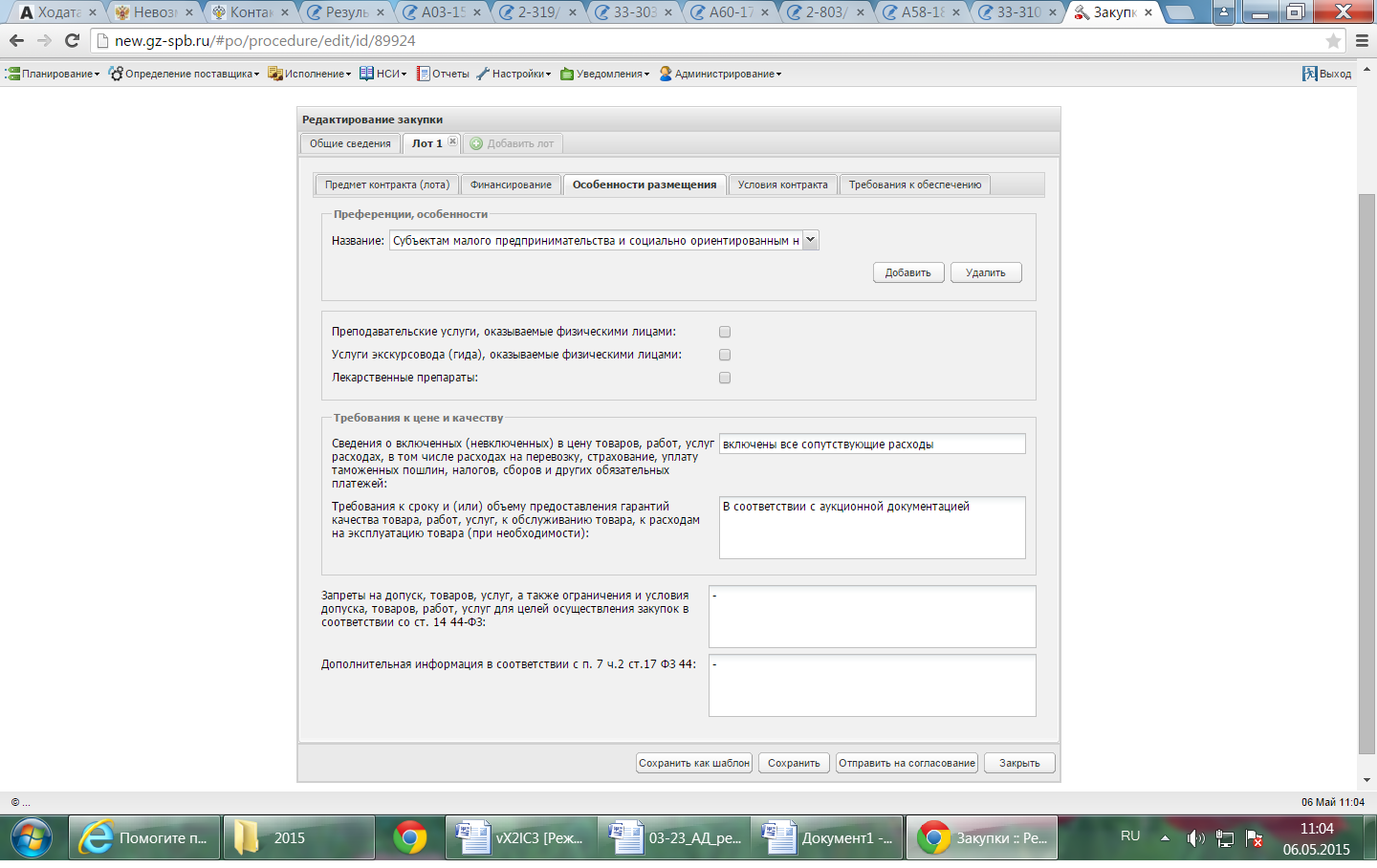Open the Настройки menu
Image resolution: width=1377 pixels, height=868 pixels.
click(514, 74)
